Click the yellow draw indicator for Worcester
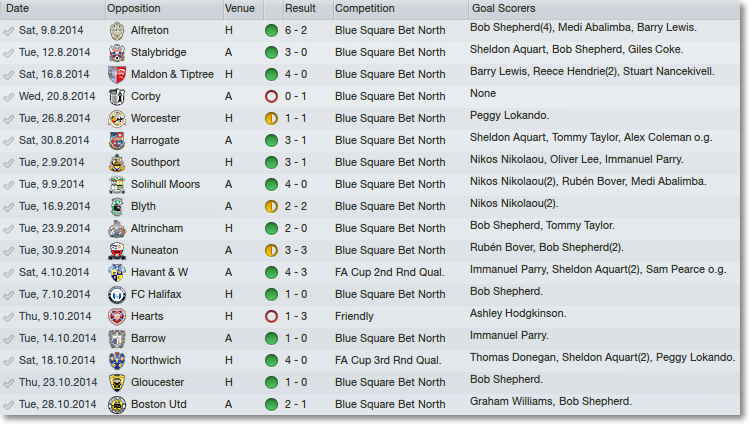This screenshot has height=424, width=749. 271,118
